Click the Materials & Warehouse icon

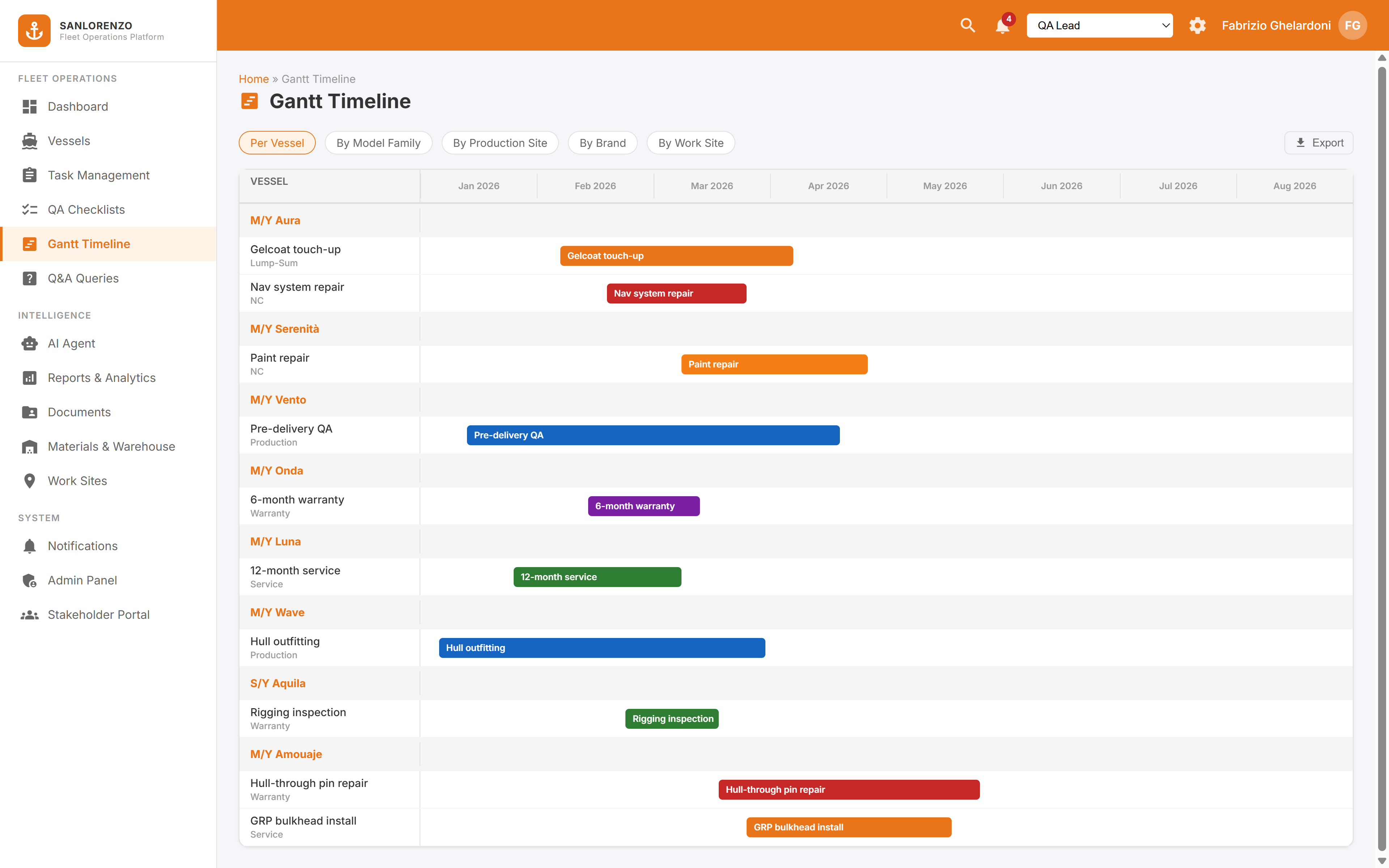point(30,447)
